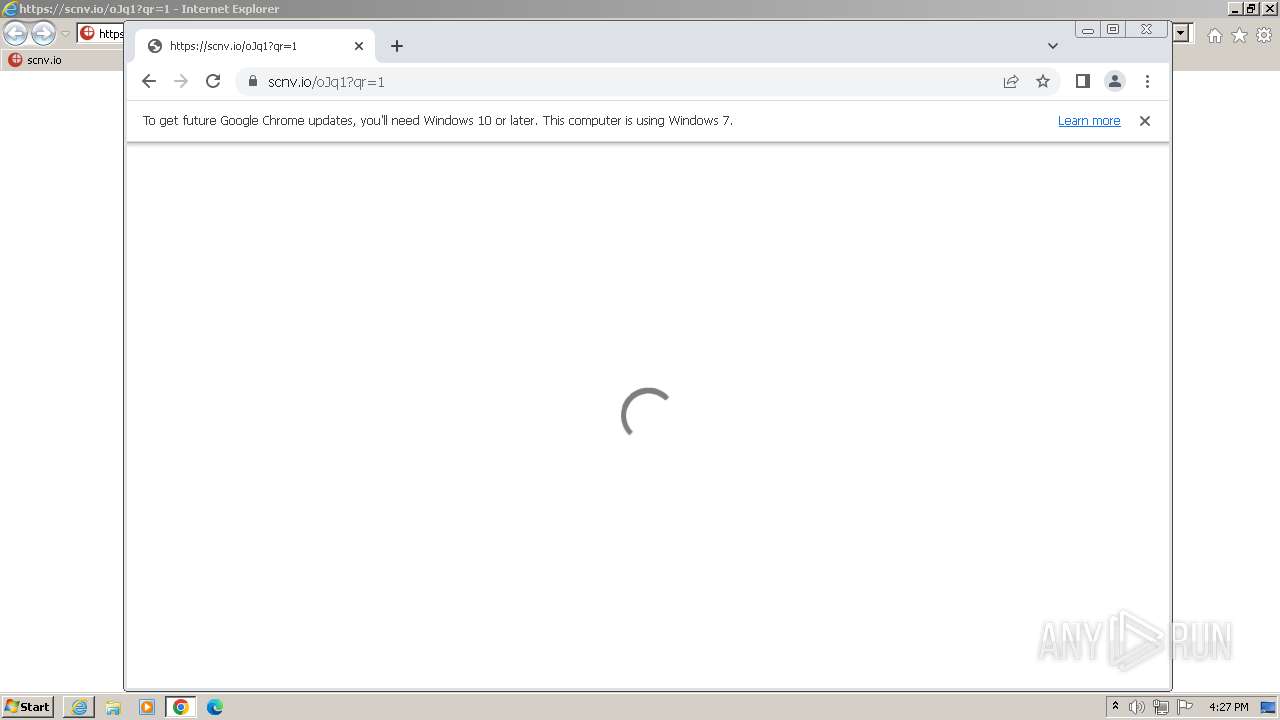Click the 4:27 PM clock
The image size is (1280, 720).
1228,707
